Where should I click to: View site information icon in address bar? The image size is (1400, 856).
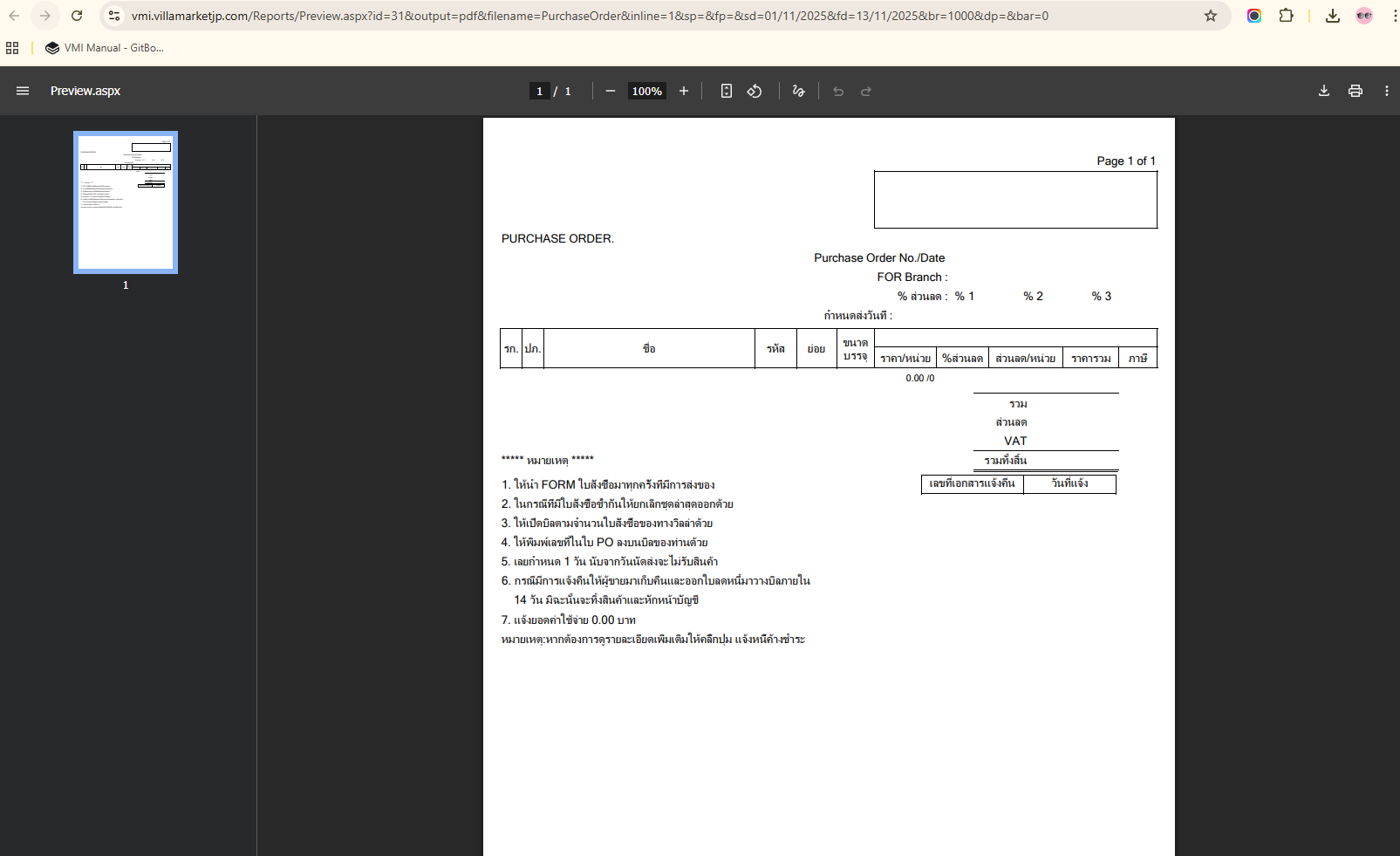pos(114,16)
